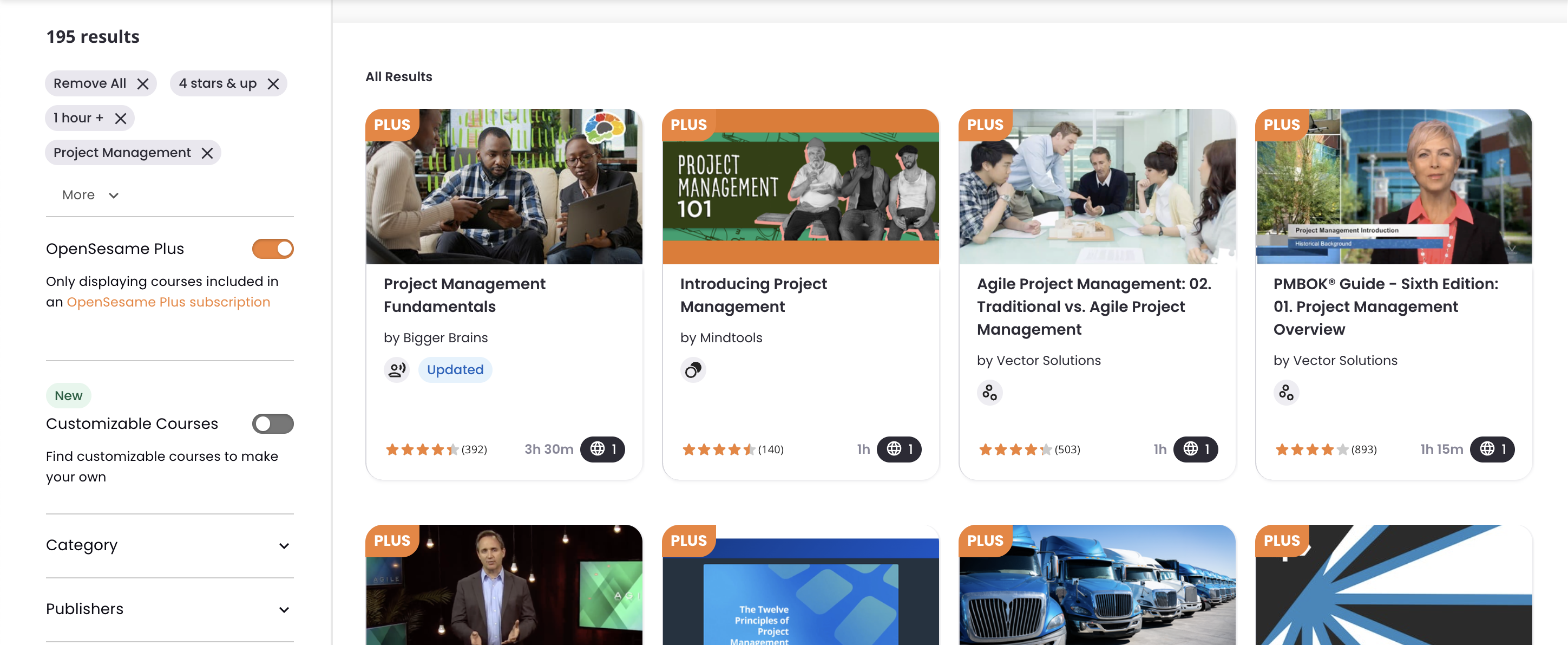Open 'Agile Project Management: 02' course title

coord(1094,307)
